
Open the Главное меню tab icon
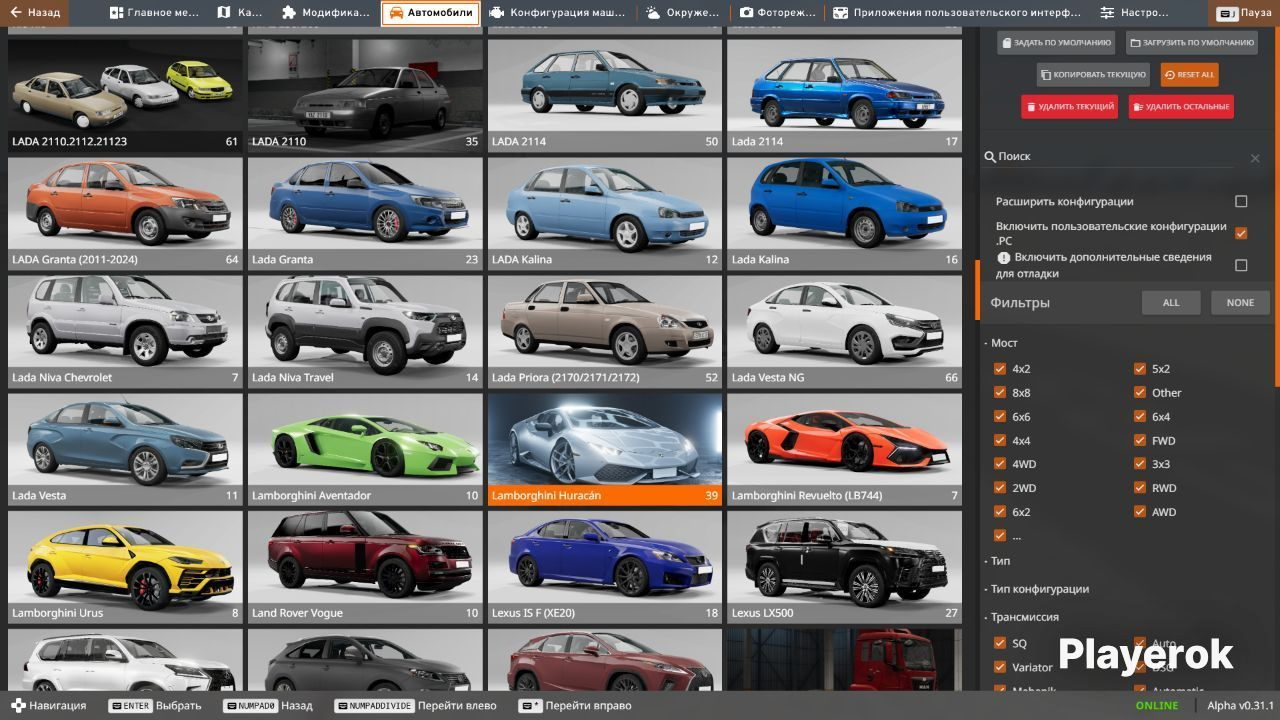(x=117, y=13)
